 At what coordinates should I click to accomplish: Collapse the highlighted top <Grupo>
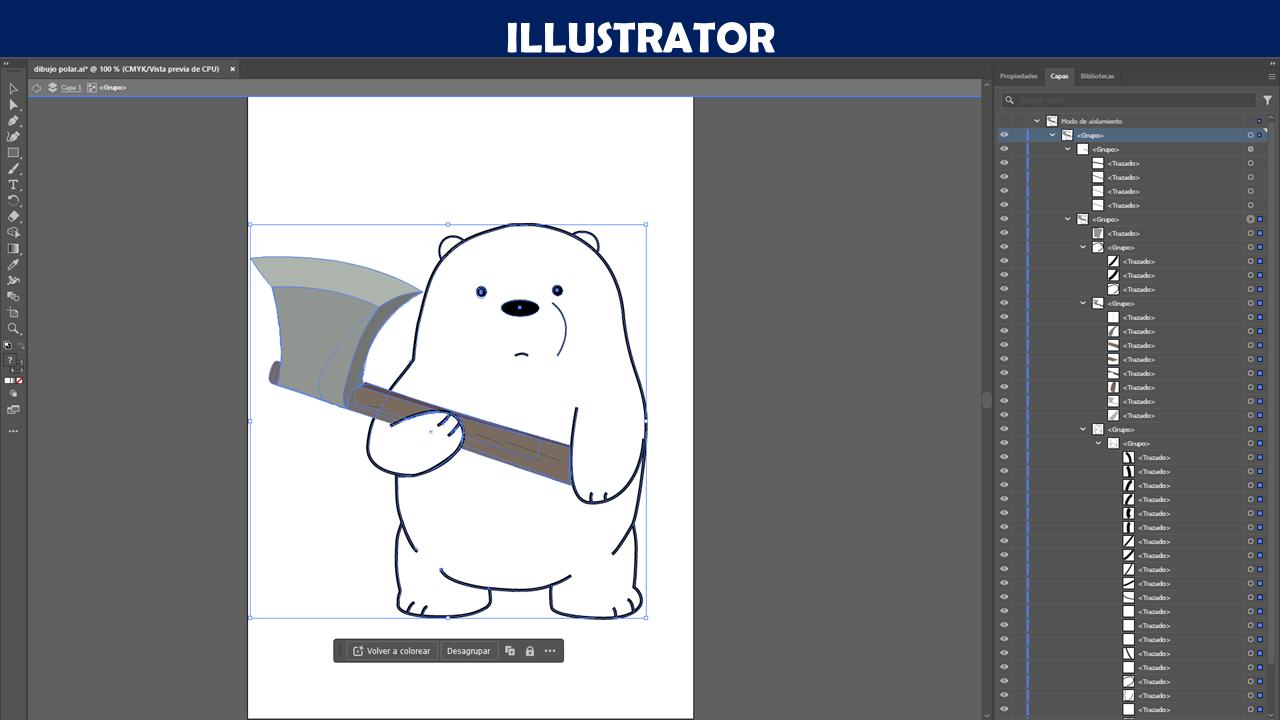coord(1052,135)
